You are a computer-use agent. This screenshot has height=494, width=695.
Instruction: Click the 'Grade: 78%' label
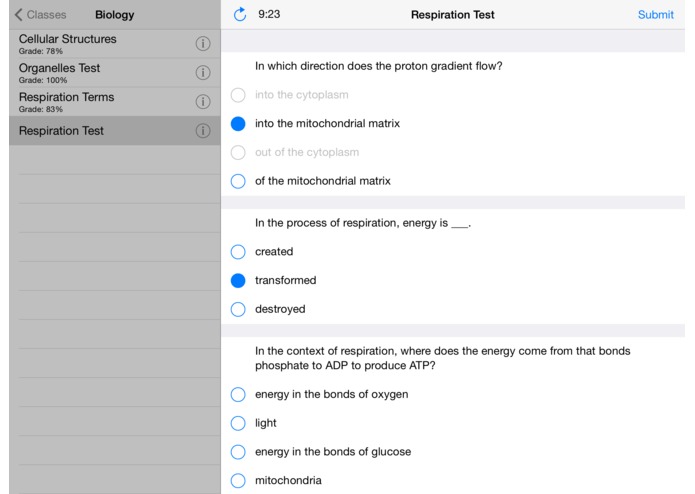tap(41, 51)
